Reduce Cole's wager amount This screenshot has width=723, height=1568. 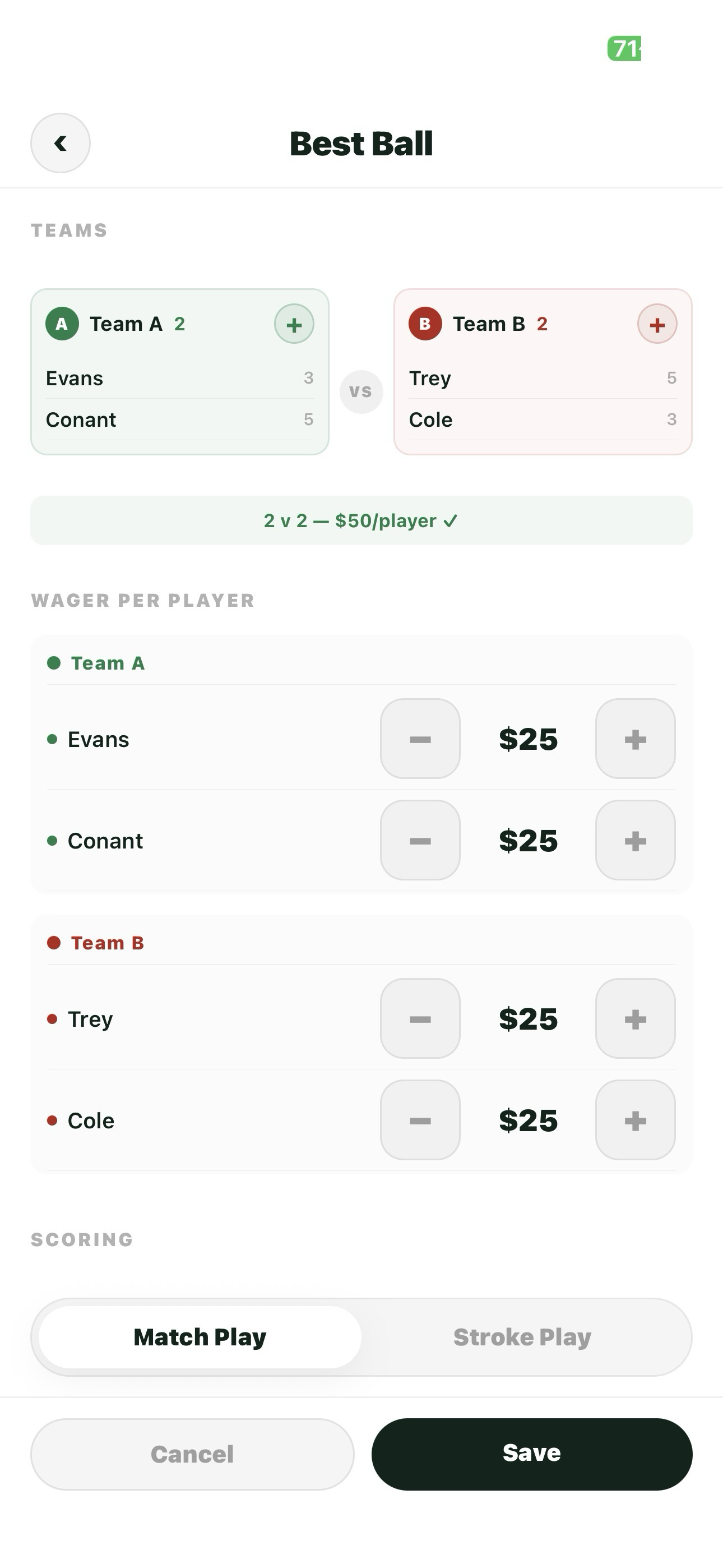420,1120
